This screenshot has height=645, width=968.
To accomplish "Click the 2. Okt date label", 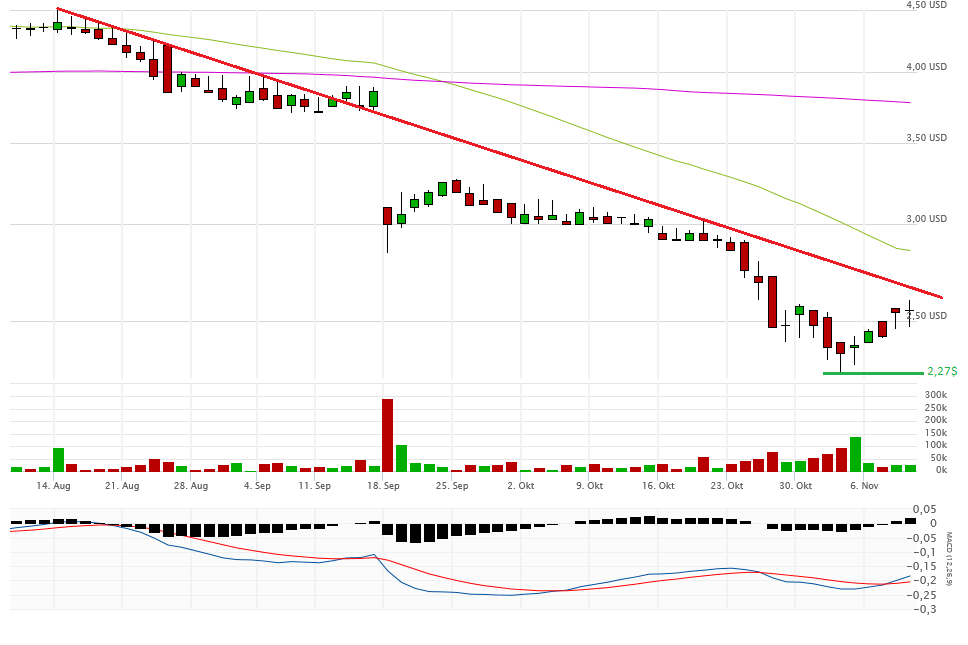I will tap(520, 486).
